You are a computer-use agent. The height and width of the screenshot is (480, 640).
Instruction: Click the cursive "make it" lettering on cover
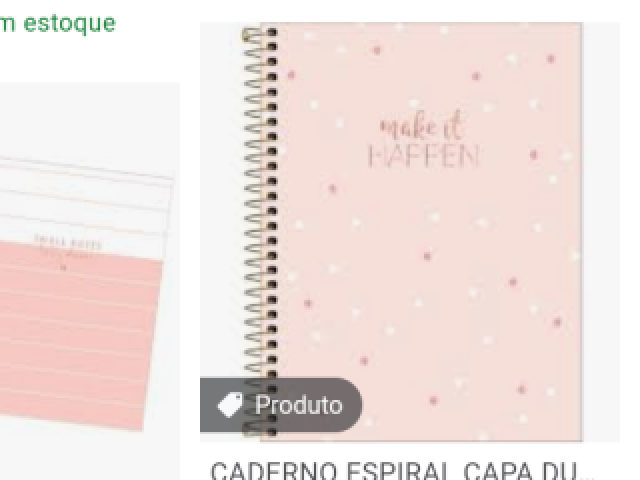click(x=422, y=125)
